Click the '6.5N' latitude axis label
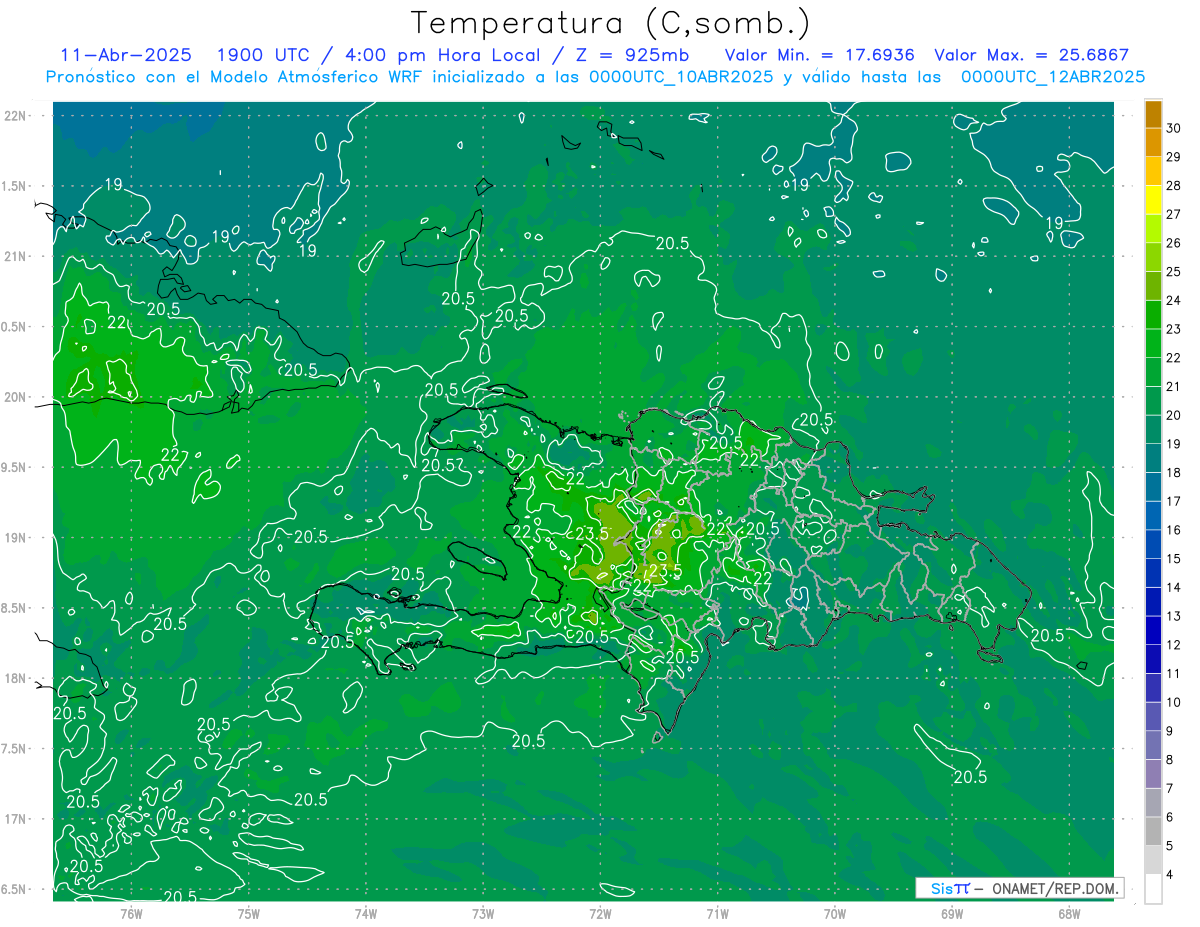 pyautogui.click(x=14, y=889)
